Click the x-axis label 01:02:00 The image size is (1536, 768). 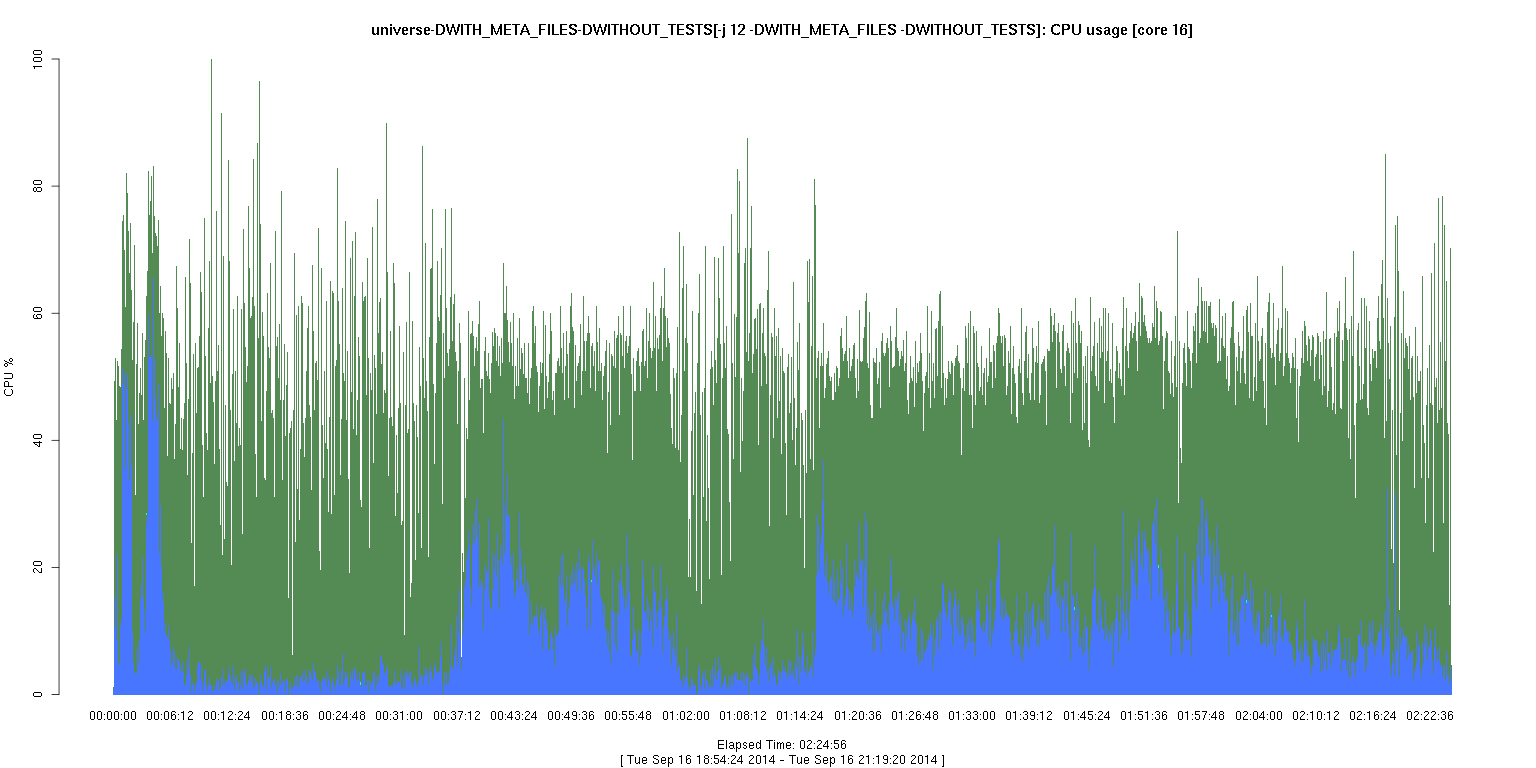coord(686,716)
